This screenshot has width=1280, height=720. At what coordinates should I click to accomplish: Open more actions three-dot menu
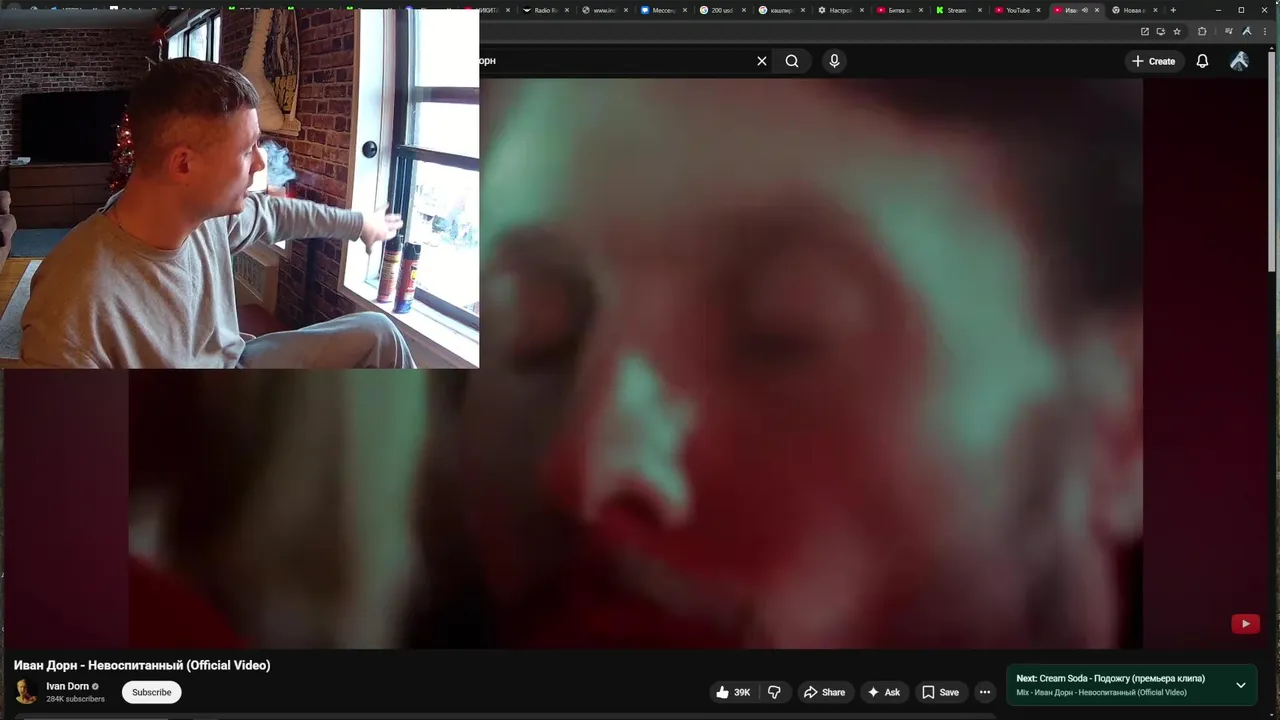coord(985,692)
